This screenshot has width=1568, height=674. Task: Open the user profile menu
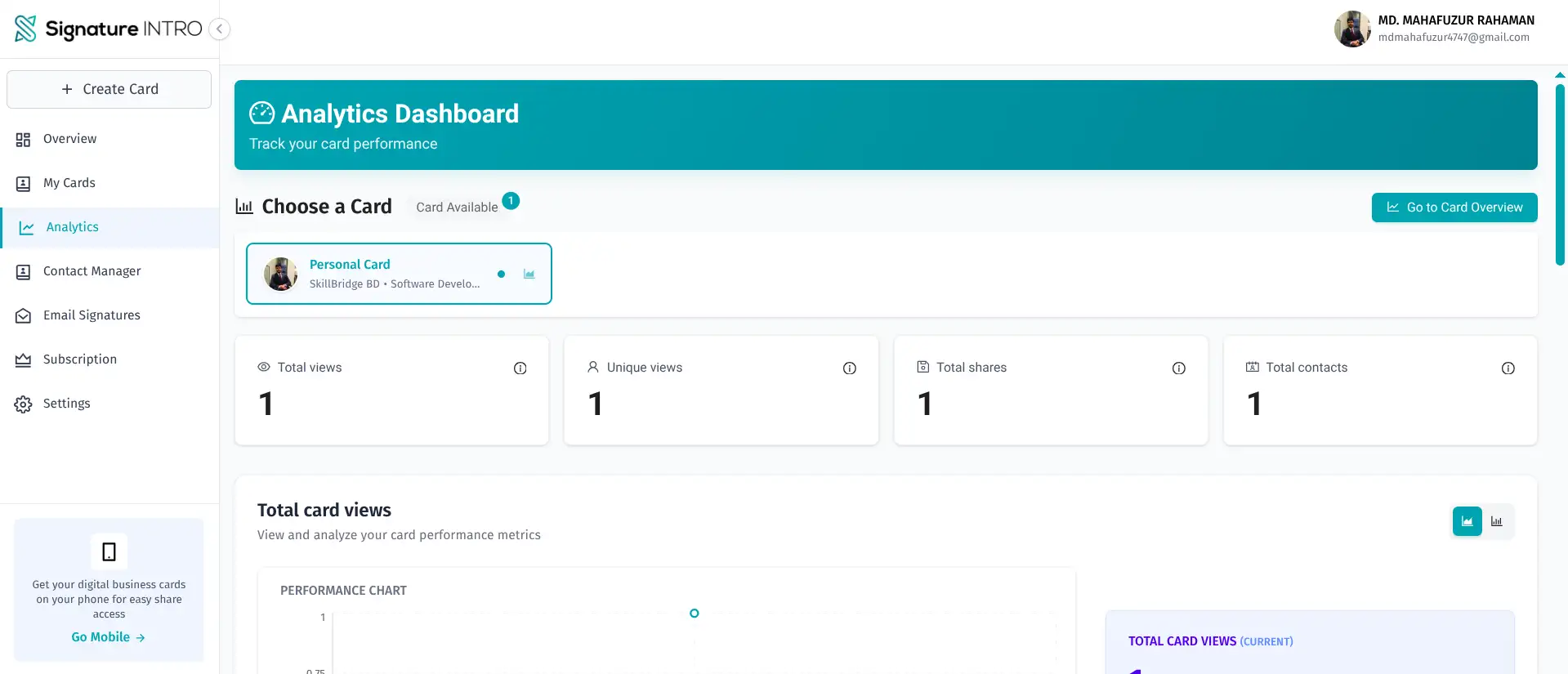(x=1434, y=29)
